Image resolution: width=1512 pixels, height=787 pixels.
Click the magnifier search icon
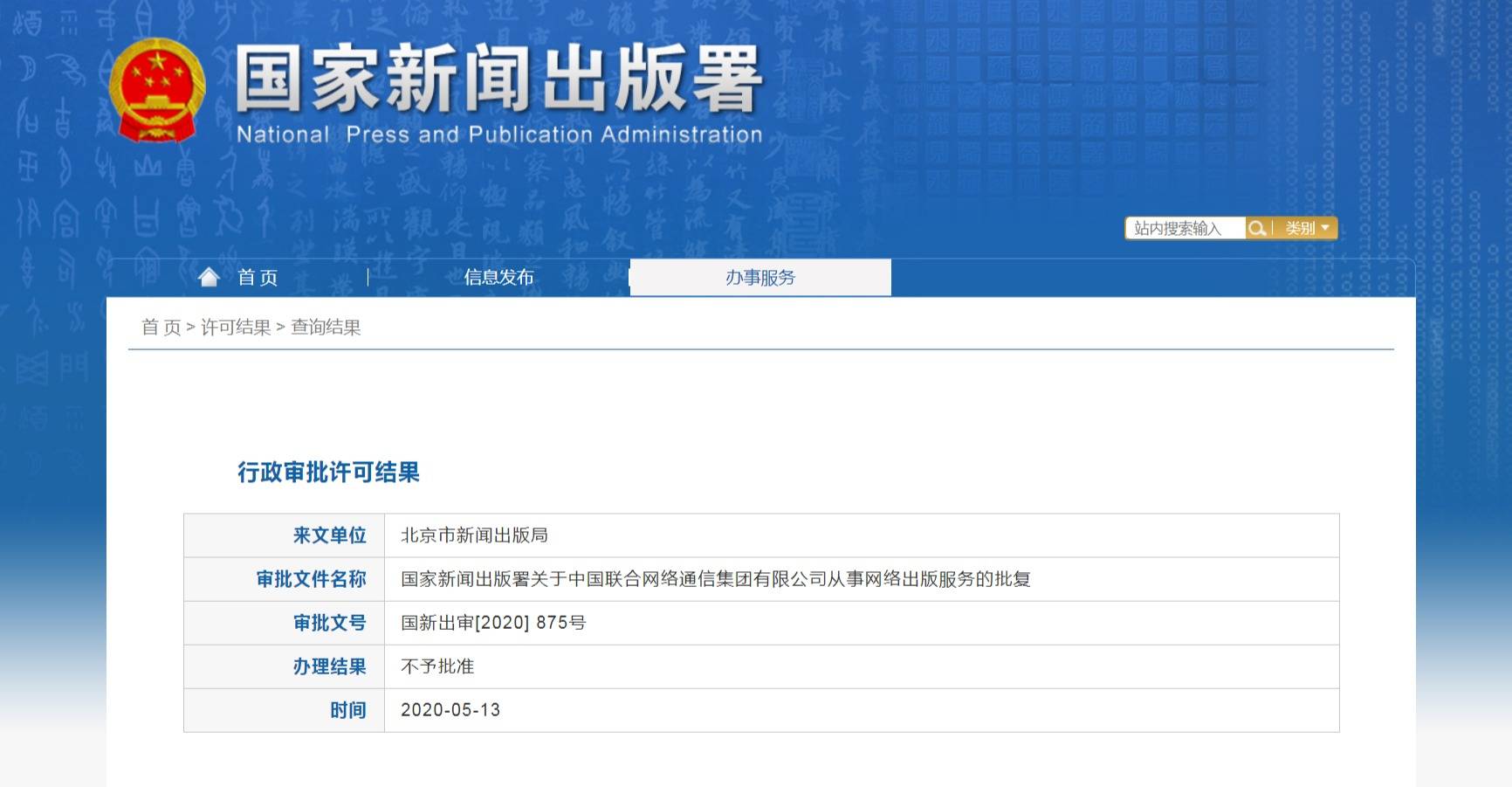point(1257,229)
